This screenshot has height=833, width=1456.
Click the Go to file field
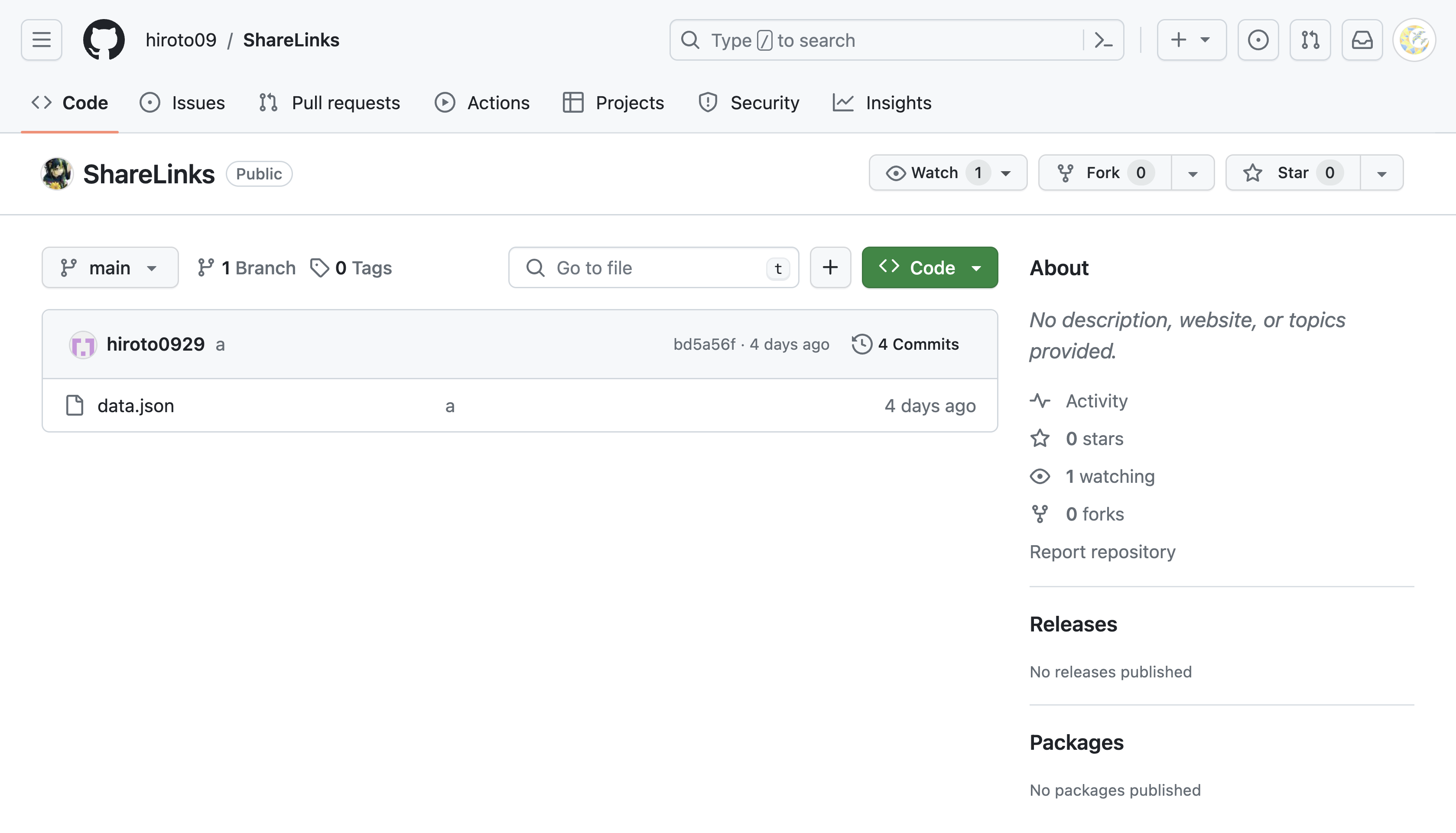653,267
